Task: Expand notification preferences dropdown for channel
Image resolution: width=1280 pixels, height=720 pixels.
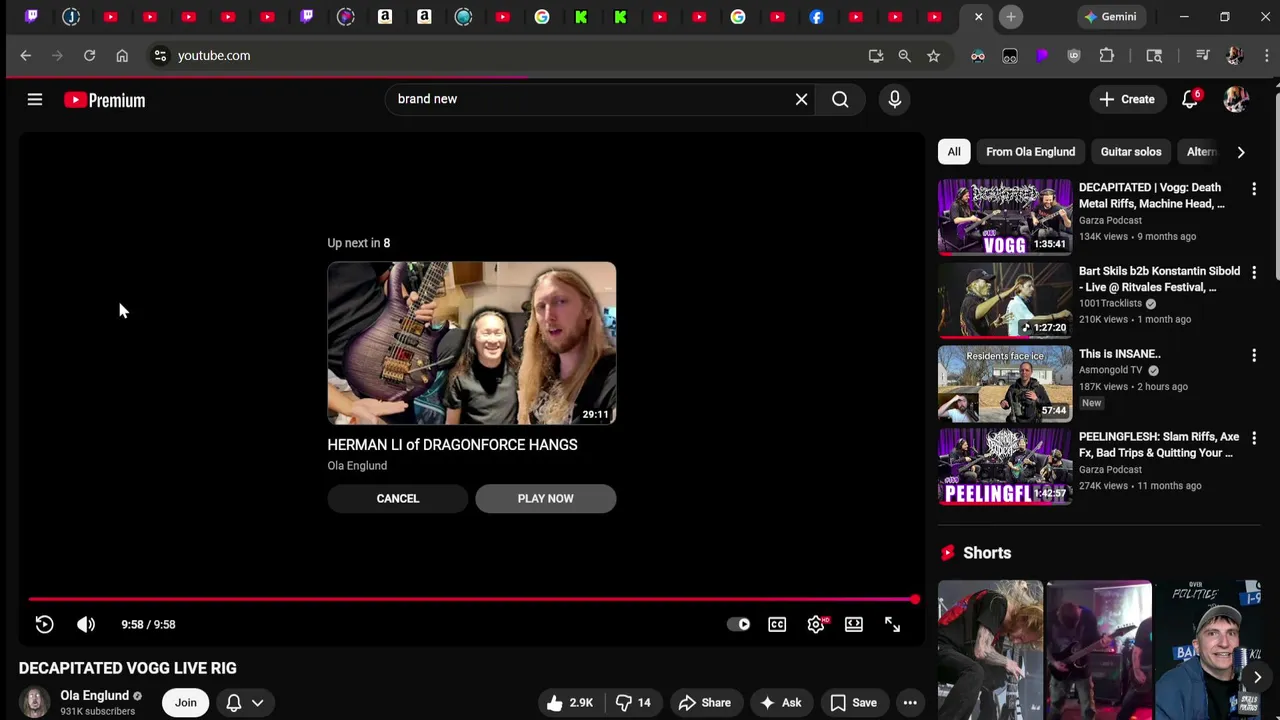Action: pyautogui.click(x=245, y=702)
